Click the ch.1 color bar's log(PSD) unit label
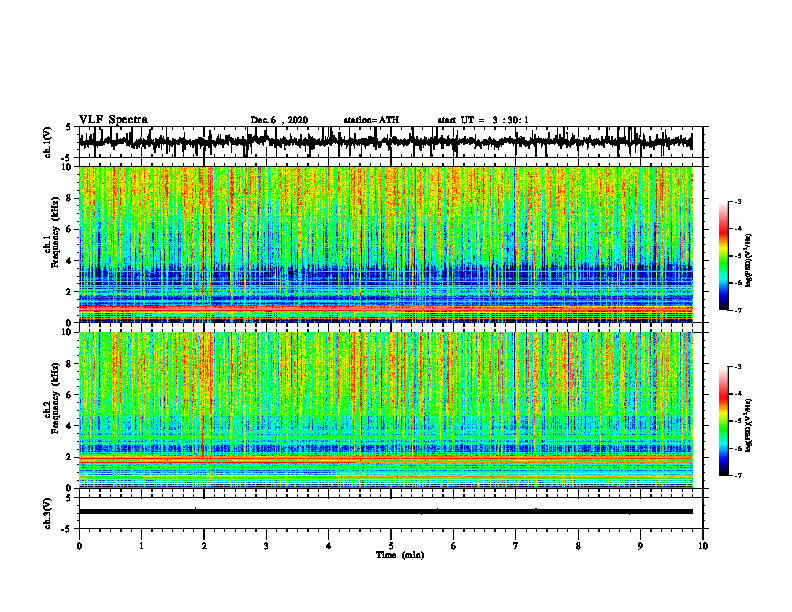Viewport: 792px width, 612px height. (749, 260)
